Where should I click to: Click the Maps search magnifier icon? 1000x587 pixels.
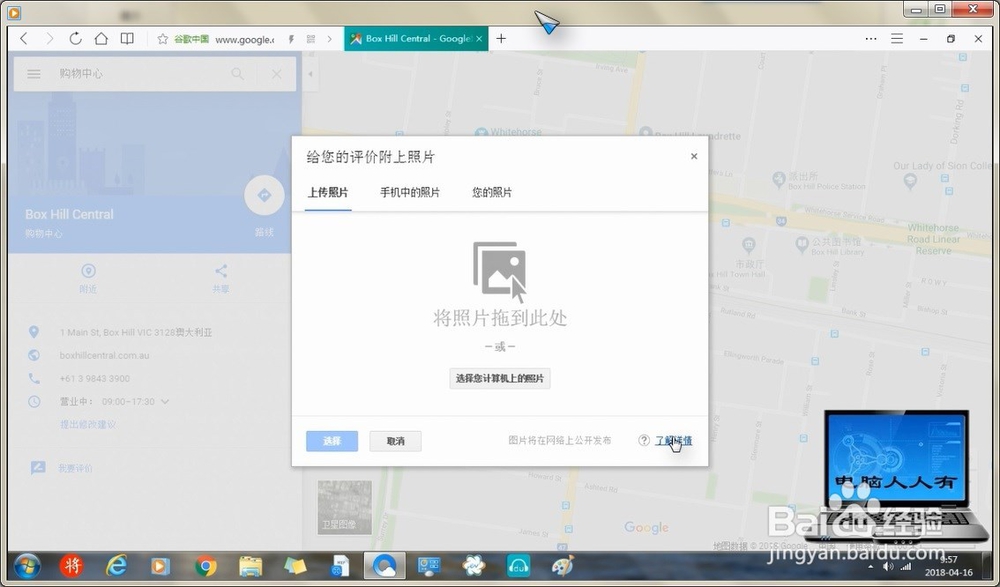click(237, 74)
